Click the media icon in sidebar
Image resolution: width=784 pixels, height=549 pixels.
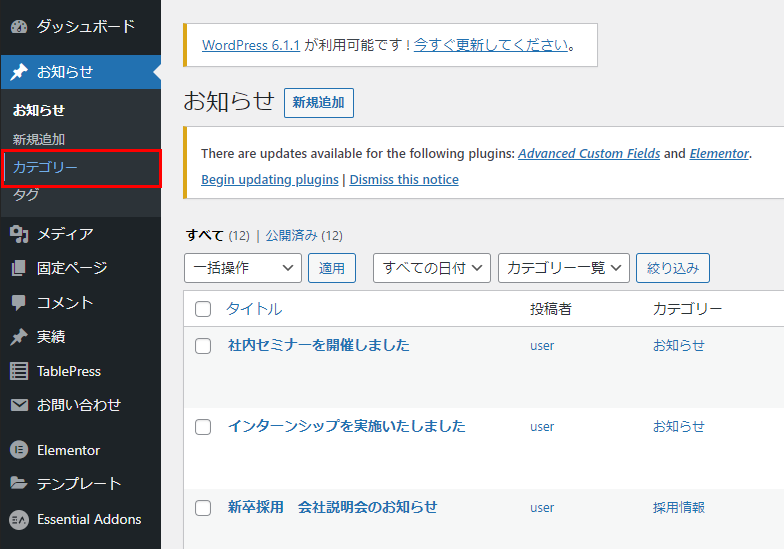[18, 234]
